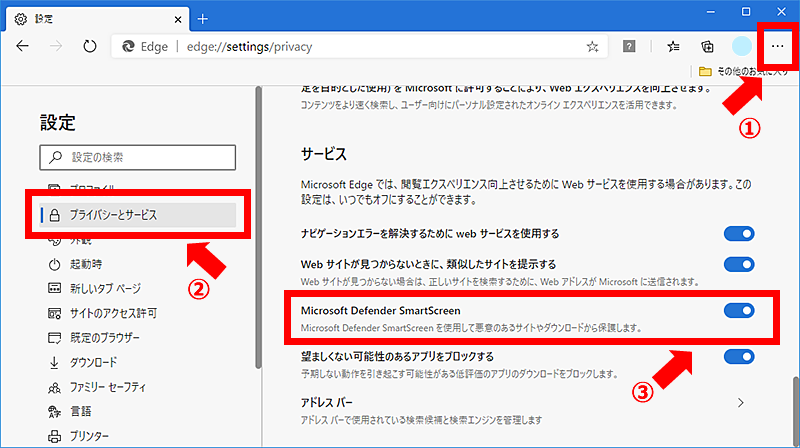Open the Edge menu (three dots)
800x448 pixels.
point(775,46)
